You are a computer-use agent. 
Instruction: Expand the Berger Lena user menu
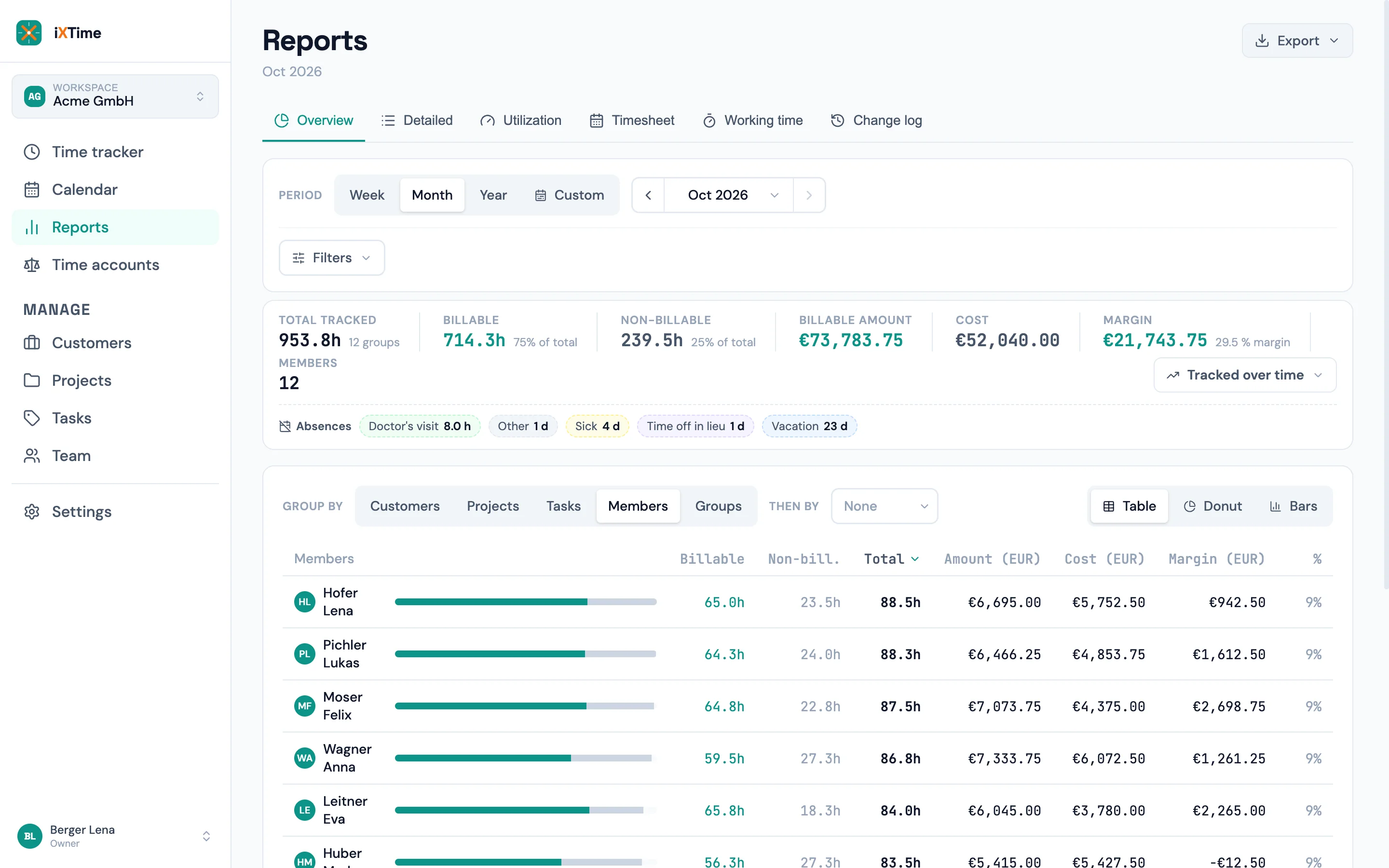click(x=115, y=836)
